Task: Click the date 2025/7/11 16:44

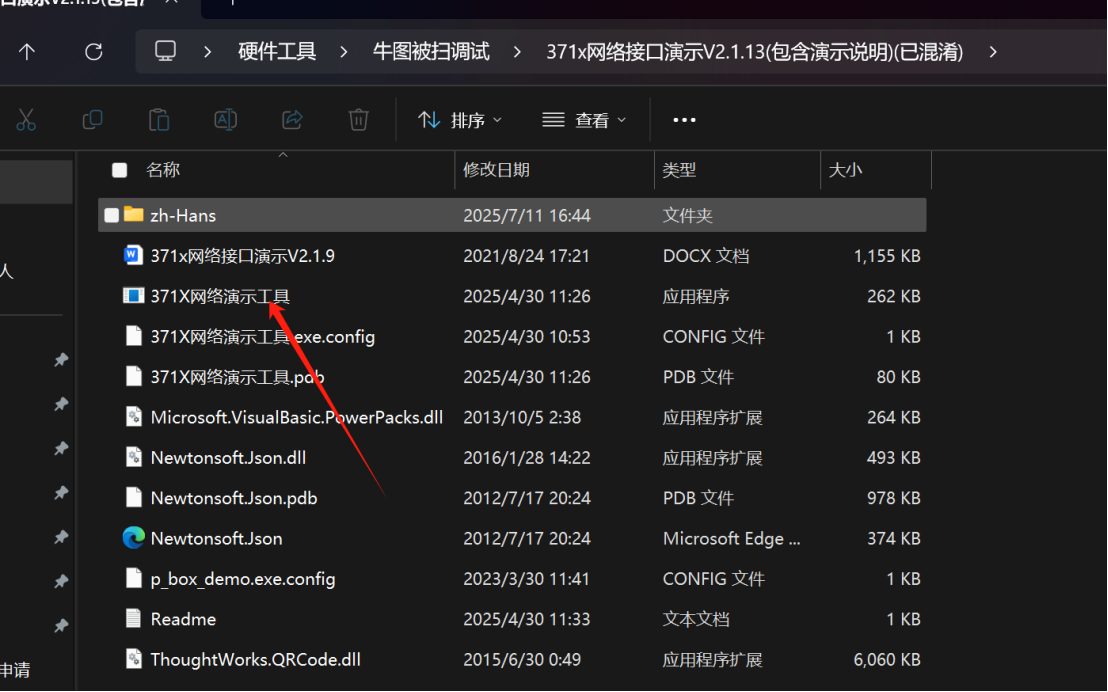Action: [526, 216]
